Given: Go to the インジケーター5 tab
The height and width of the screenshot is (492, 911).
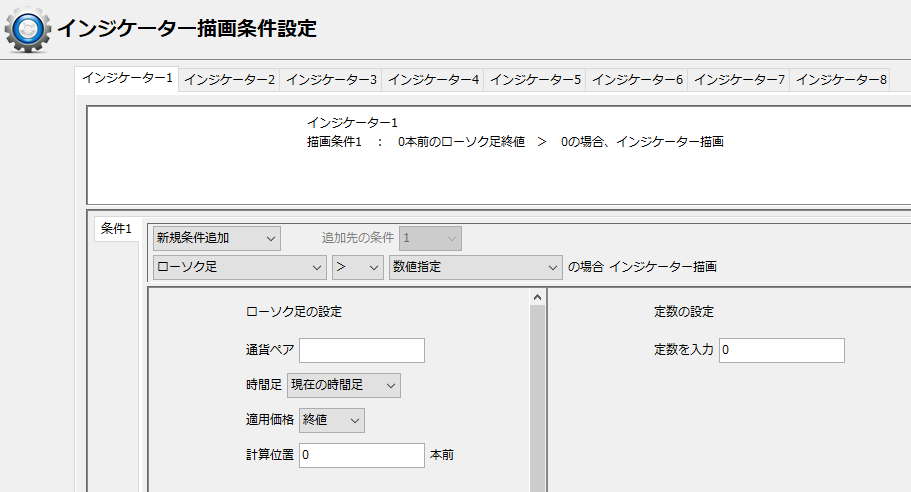Looking at the screenshot, I should (x=535, y=79).
